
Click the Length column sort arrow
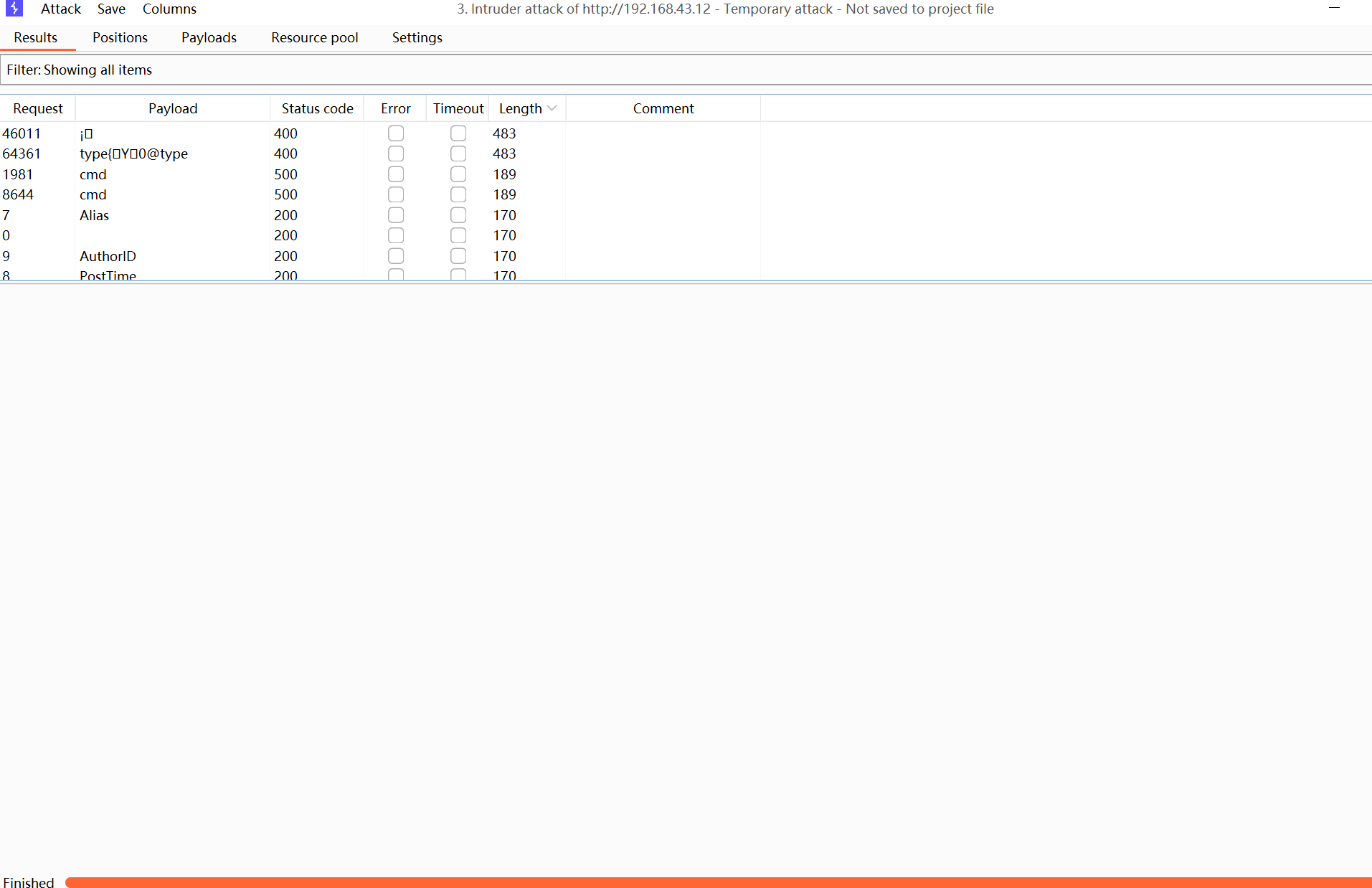tap(552, 108)
